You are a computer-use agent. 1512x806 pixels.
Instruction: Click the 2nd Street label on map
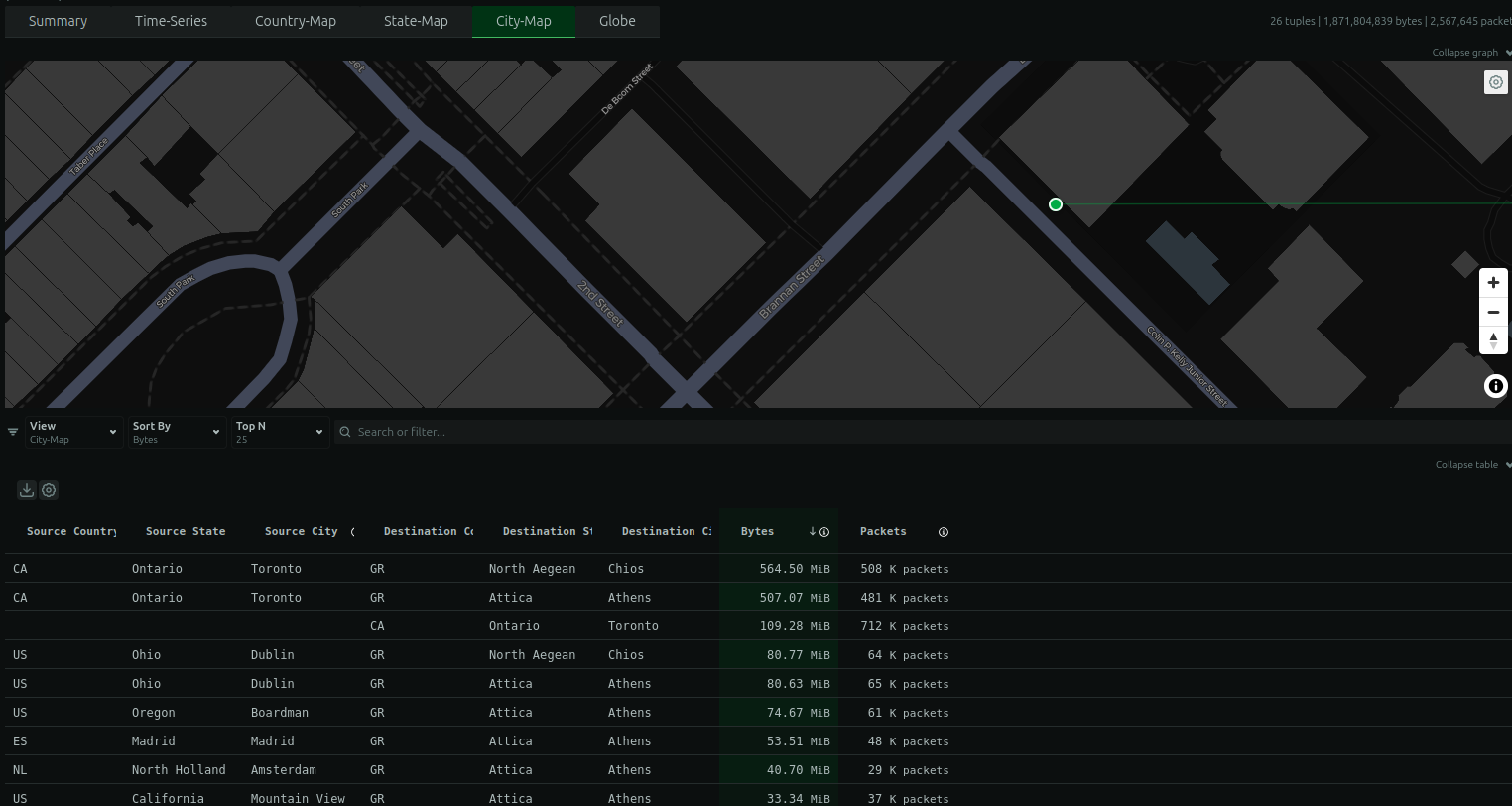pyautogui.click(x=601, y=304)
